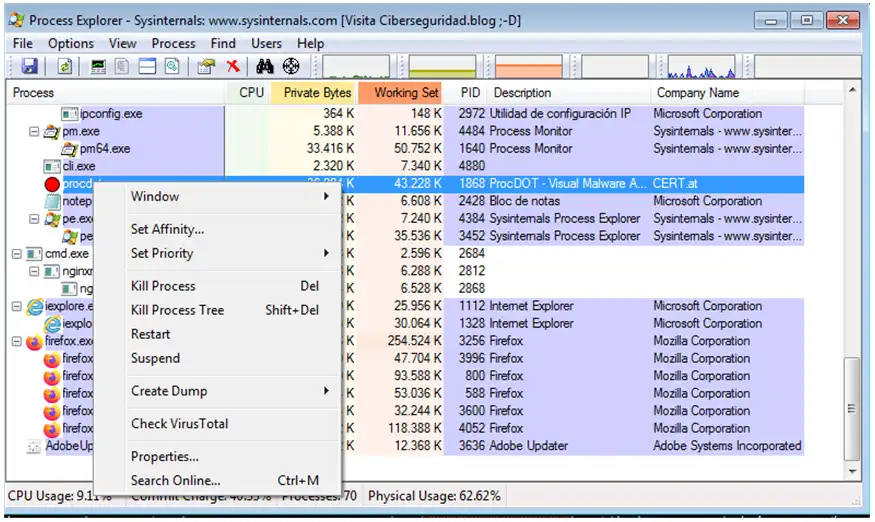This screenshot has width=875, height=522.
Task: Open the System Information toolbar icon
Action: coord(98,66)
